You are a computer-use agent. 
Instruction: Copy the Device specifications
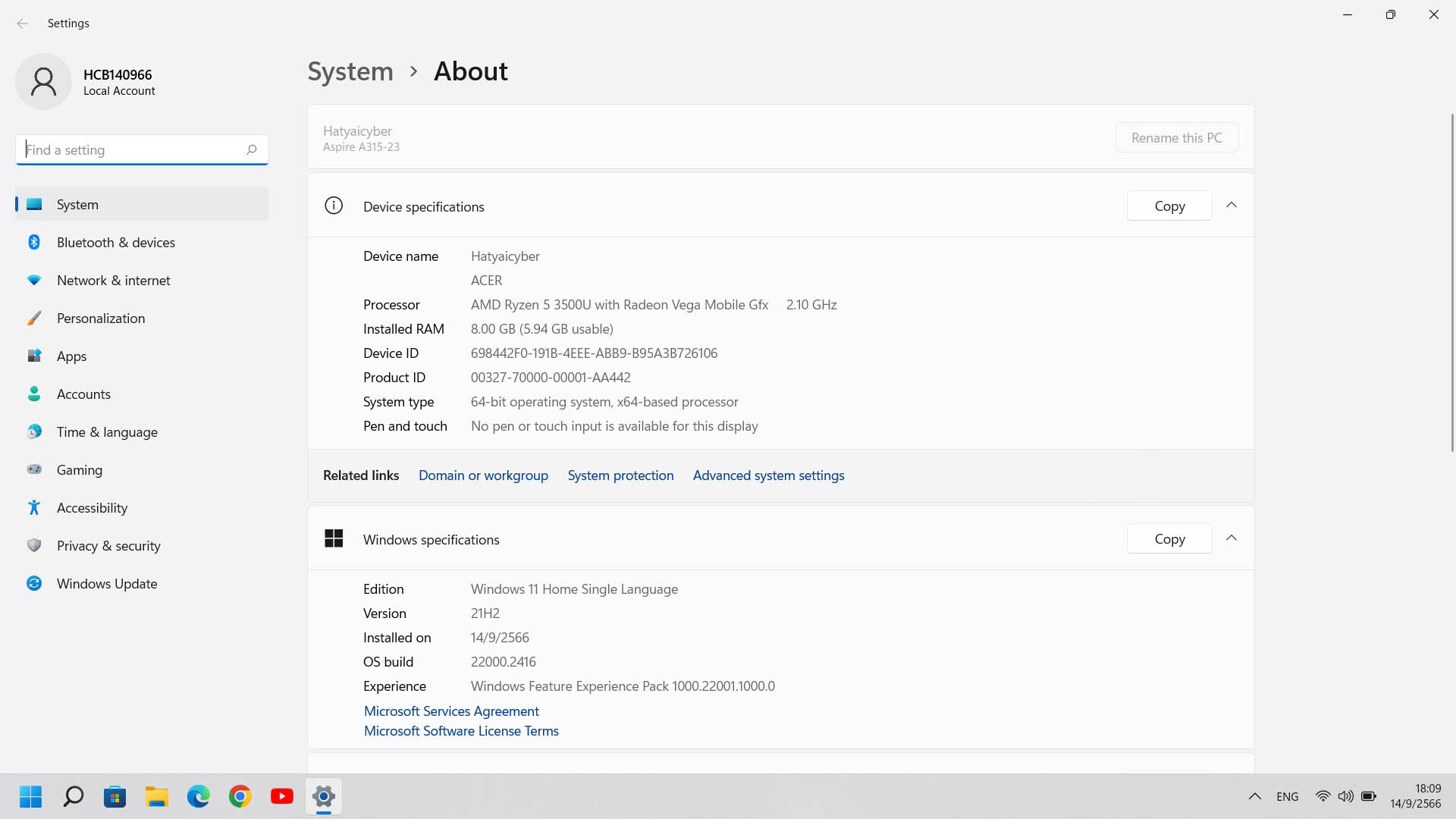1169,206
